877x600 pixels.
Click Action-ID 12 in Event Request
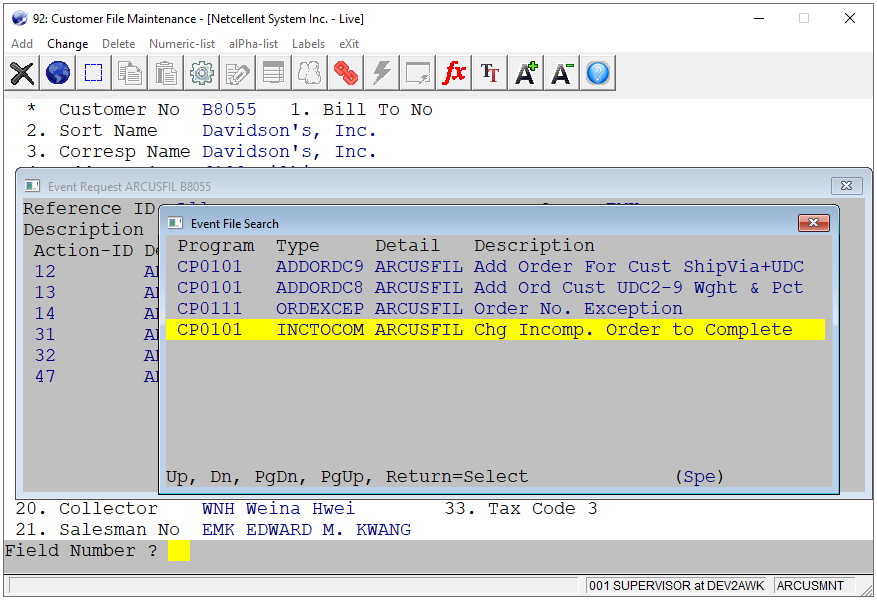45,272
